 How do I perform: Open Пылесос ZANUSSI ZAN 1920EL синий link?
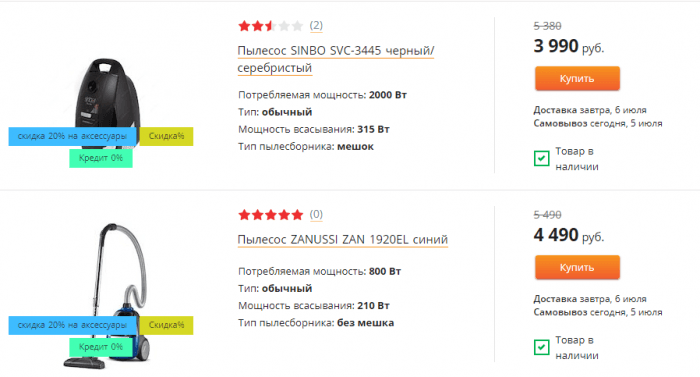(x=342, y=239)
